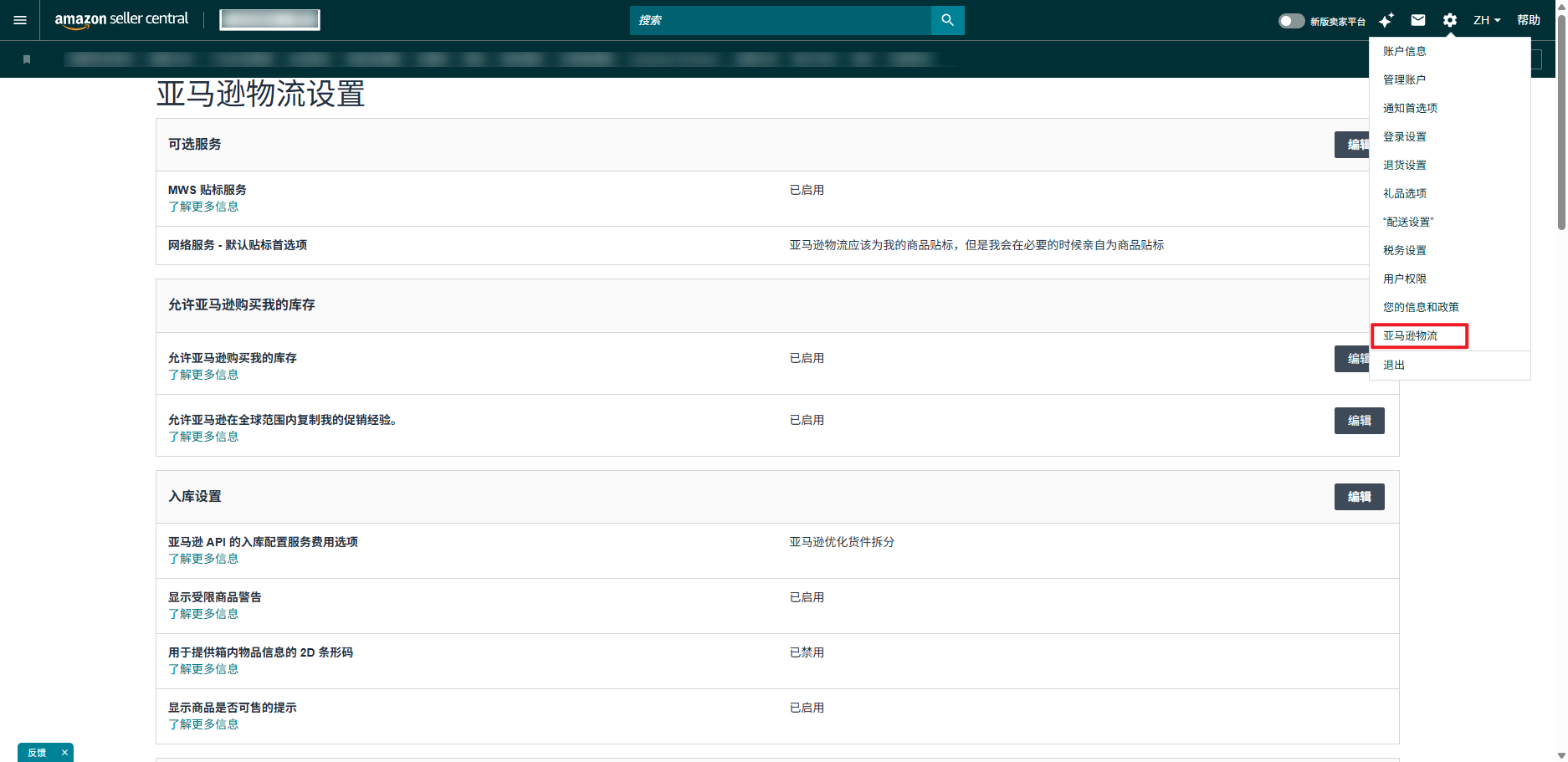Image resolution: width=1568 pixels, height=762 pixels.
Task: Click the search magnifier button
Action: click(947, 20)
